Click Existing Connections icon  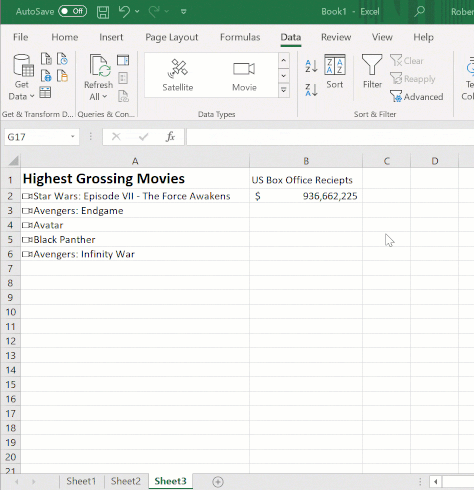[62, 76]
